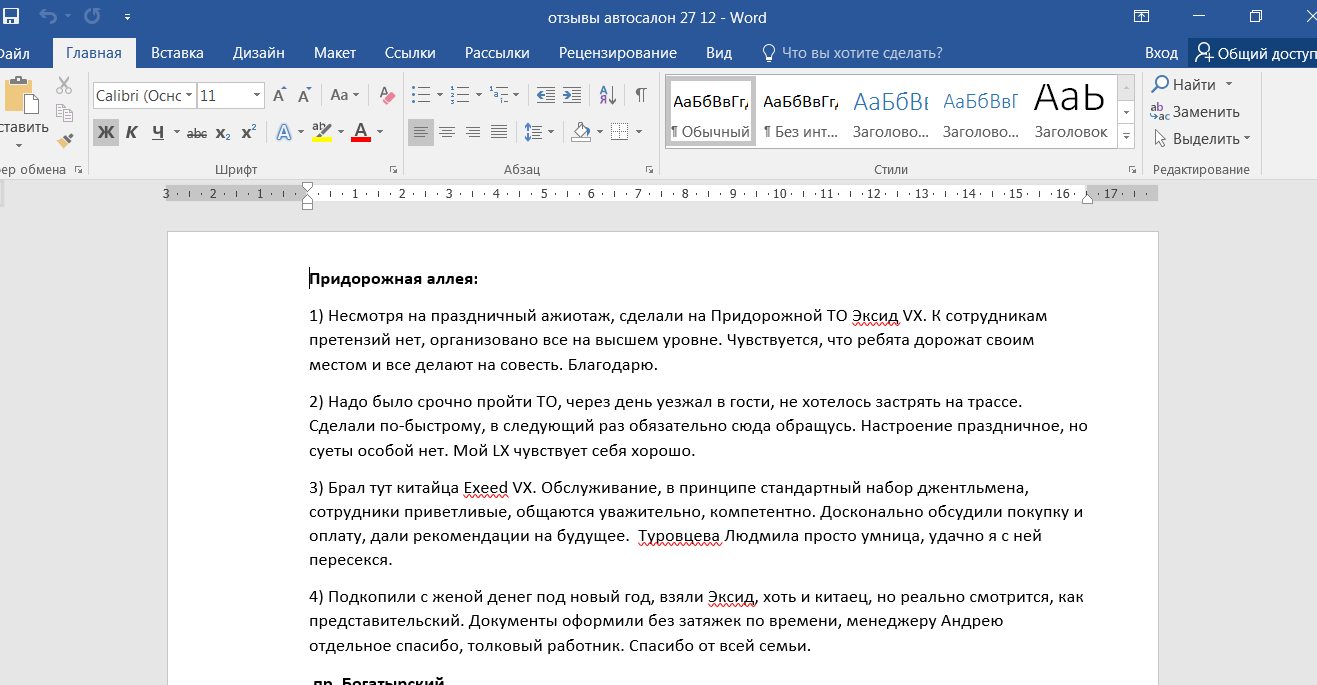This screenshot has width=1317, height=685.
Task: Clear all formatting with the eraser icon
Action: pos(388,96)
